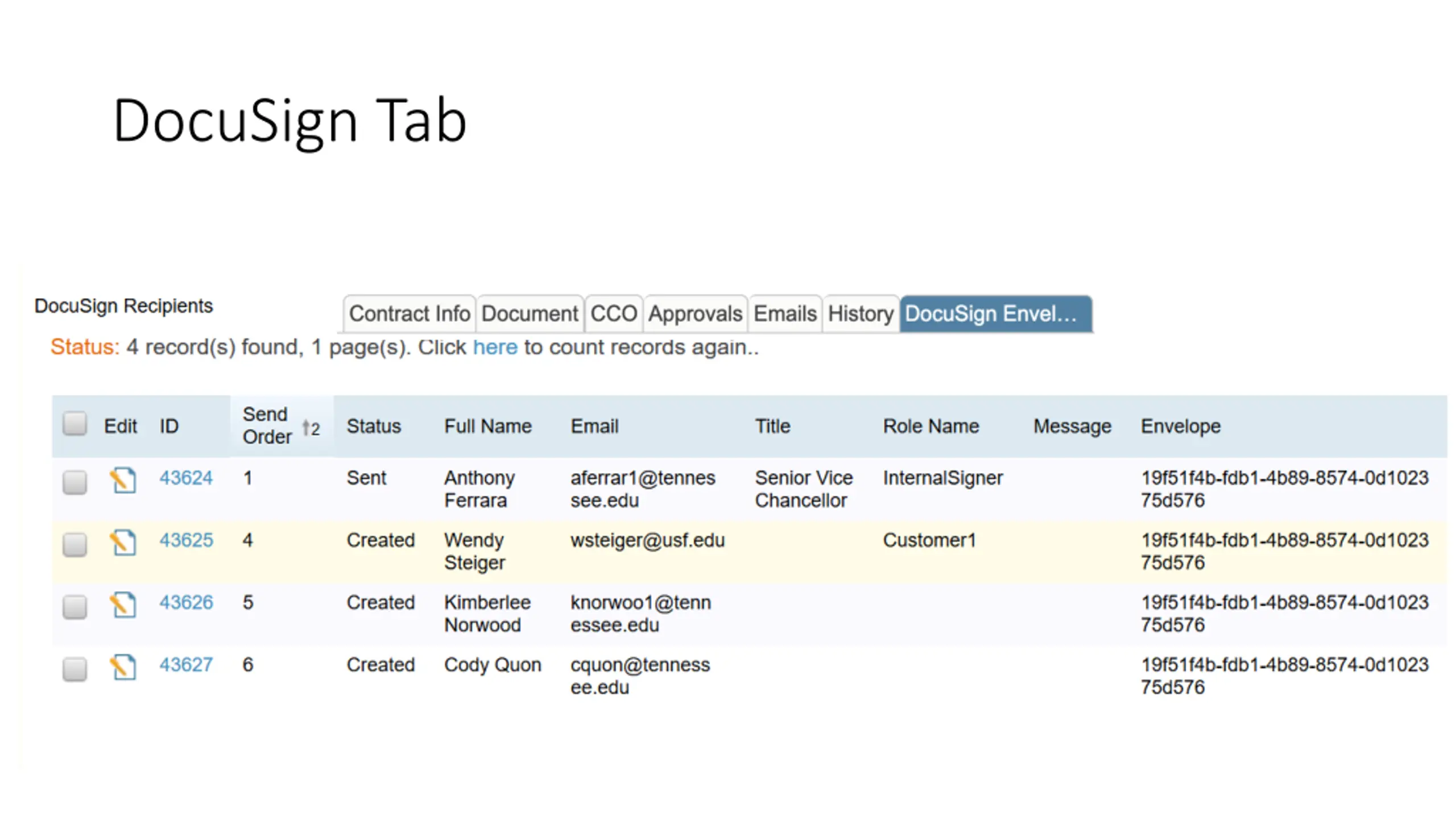Click the name Wendy Steiger

coord(475,551)
